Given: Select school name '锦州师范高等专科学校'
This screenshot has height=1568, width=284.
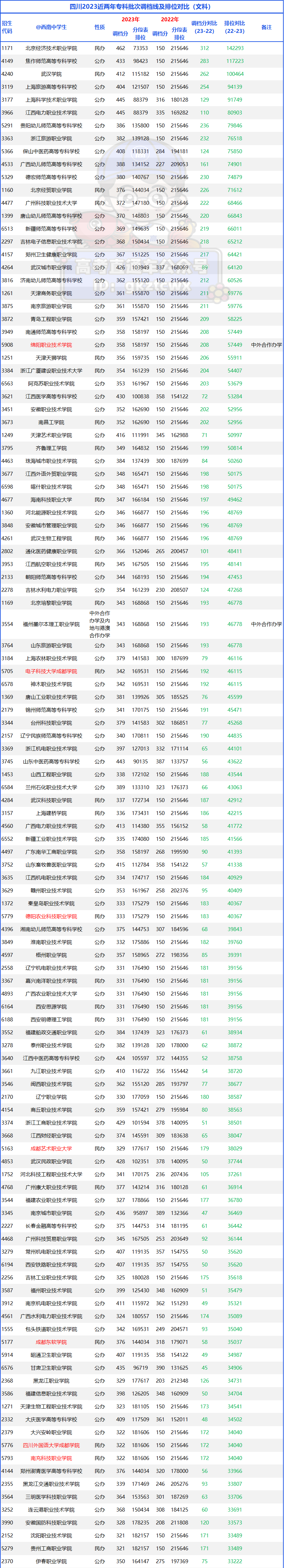Looking at the screenshot, I should pos(51,710).
